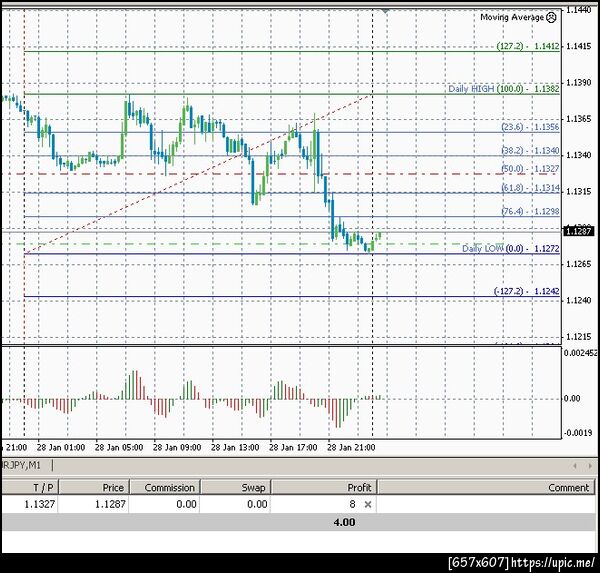Click the Swap value 0.00 cell
This screenshot has height=573, width=600.
click(257, 504)
